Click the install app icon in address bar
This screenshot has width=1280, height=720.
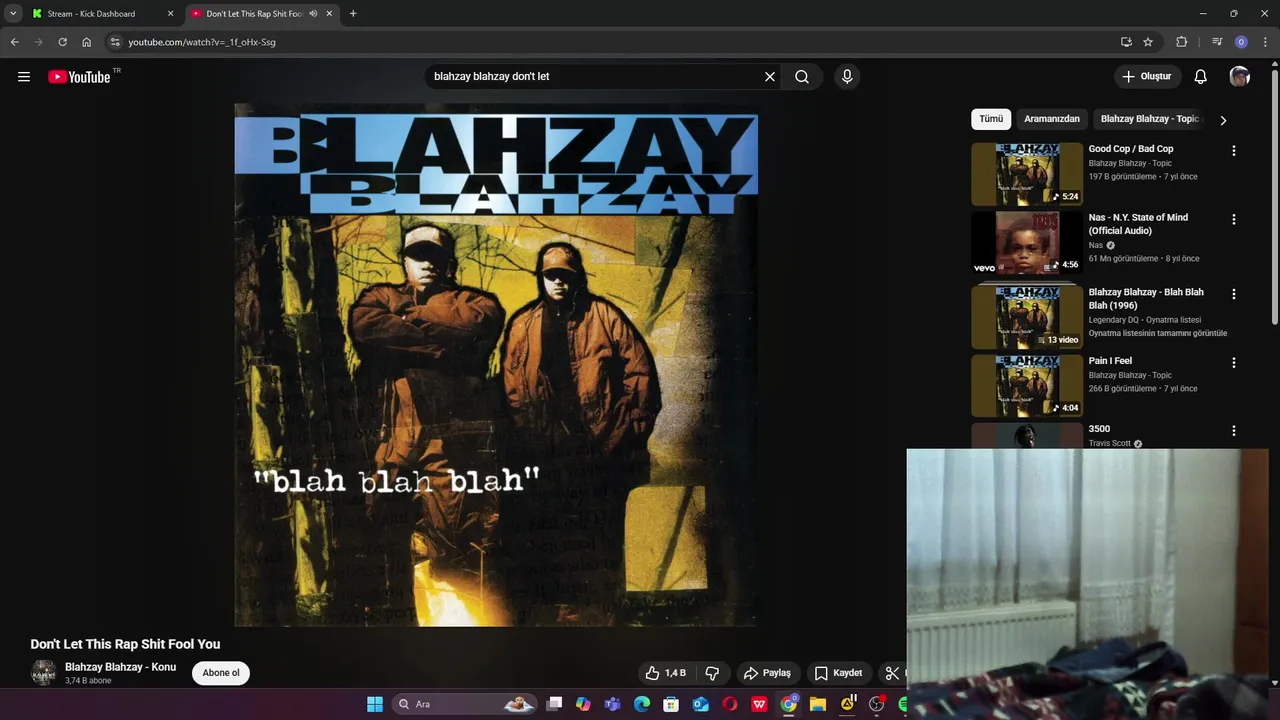1126,42
